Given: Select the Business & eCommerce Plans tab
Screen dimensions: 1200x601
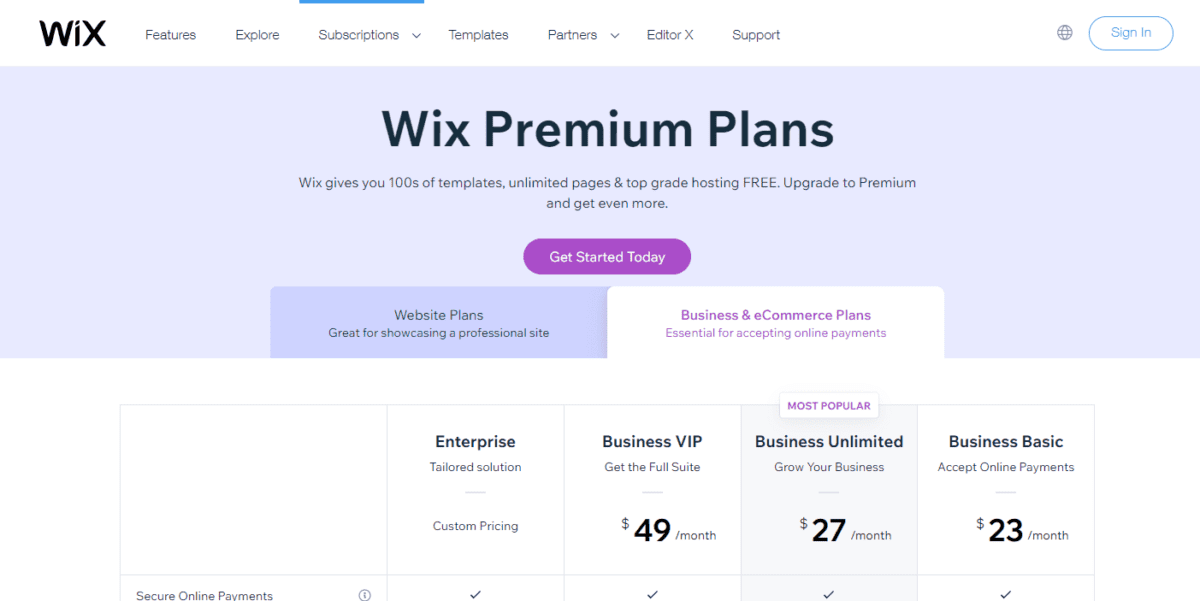Looking at the screenshot, I should click(x=776, y=322).
